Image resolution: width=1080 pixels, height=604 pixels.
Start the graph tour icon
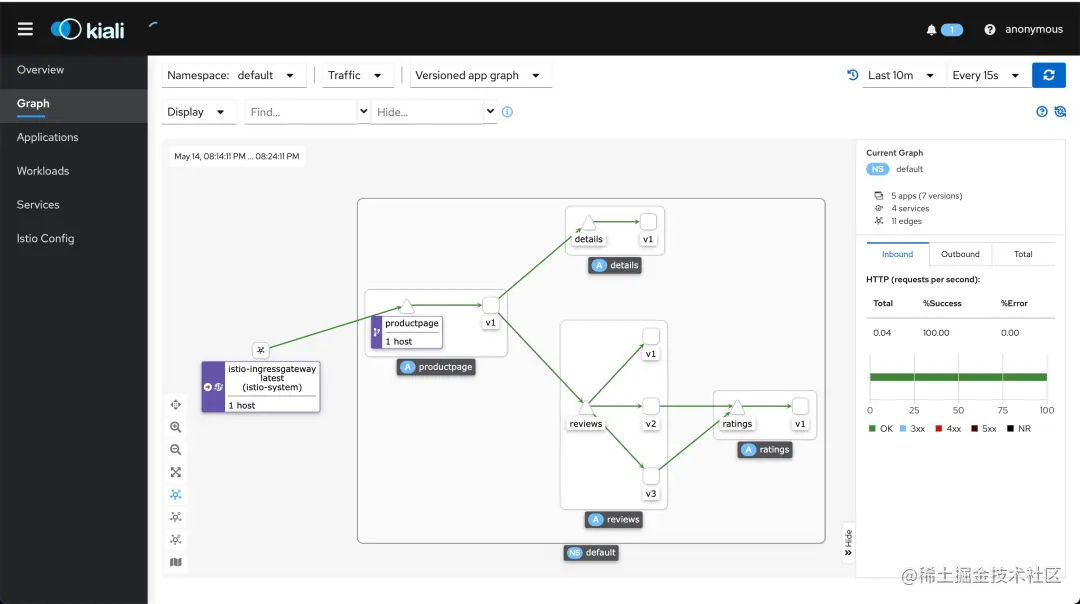pos(1060,112)
